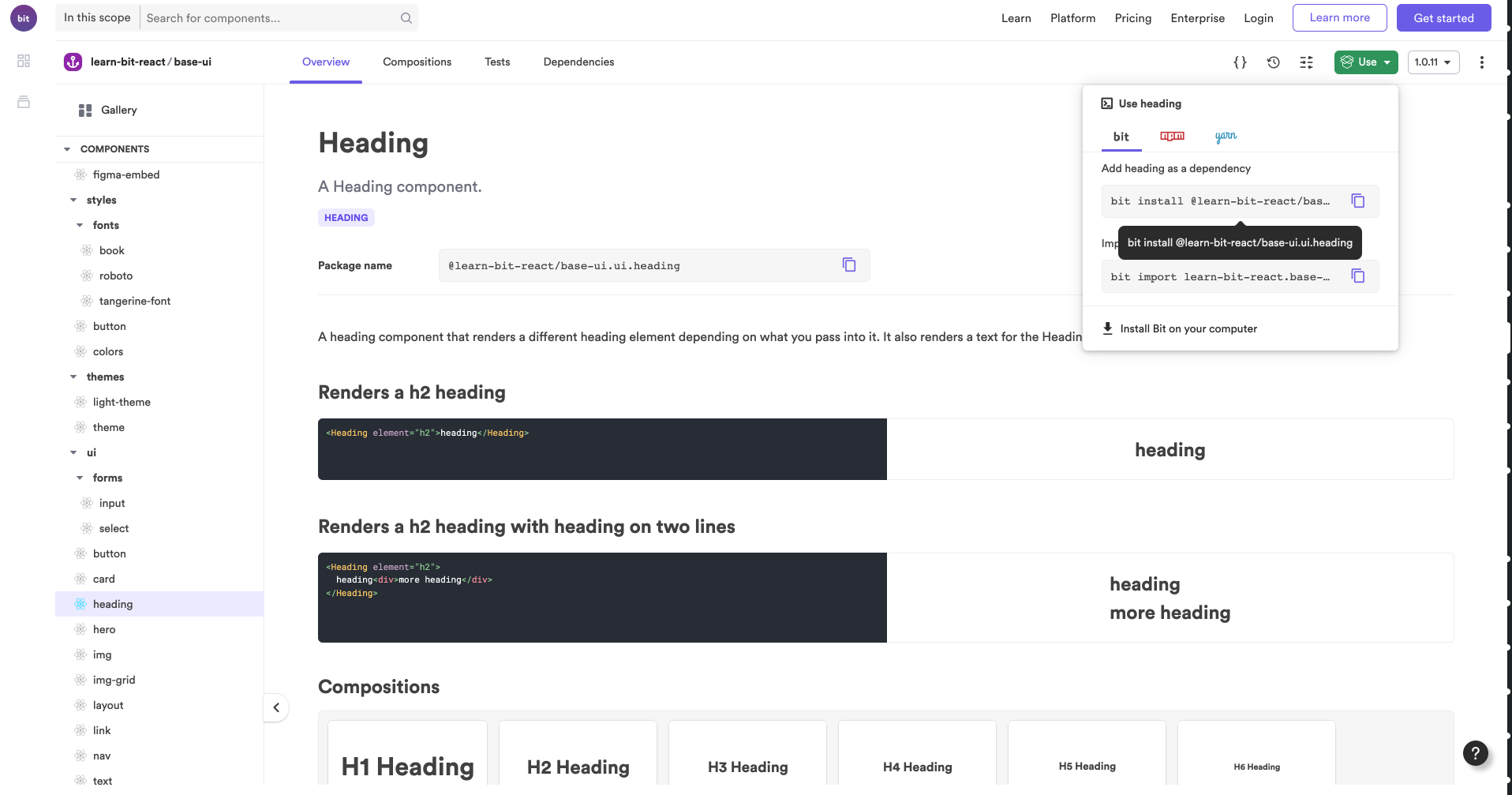Collapse the styles section in the tree
This screenshot has width=1512, height=795.
(73, 200)
